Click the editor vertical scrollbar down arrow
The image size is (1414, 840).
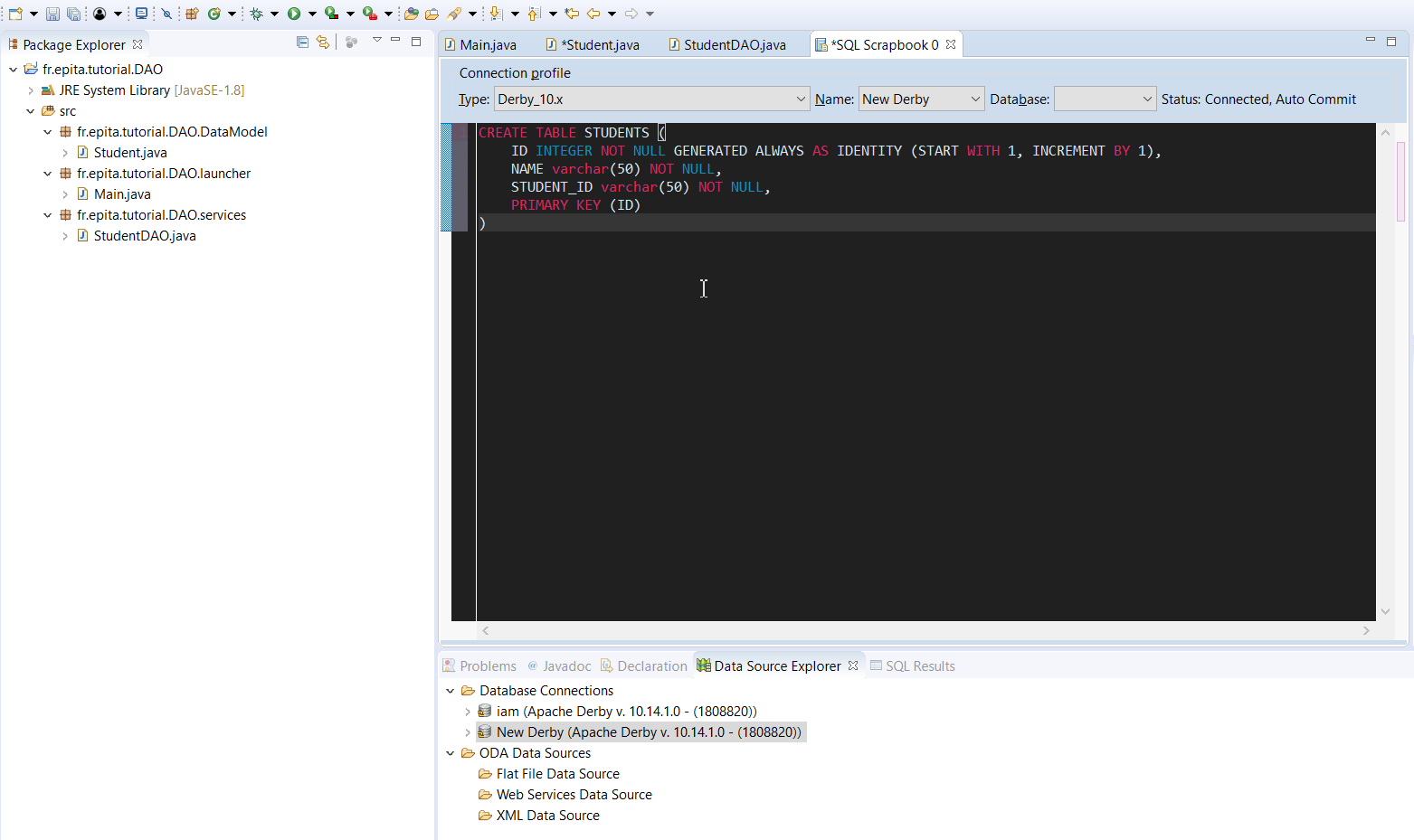tap(1385, 611)
